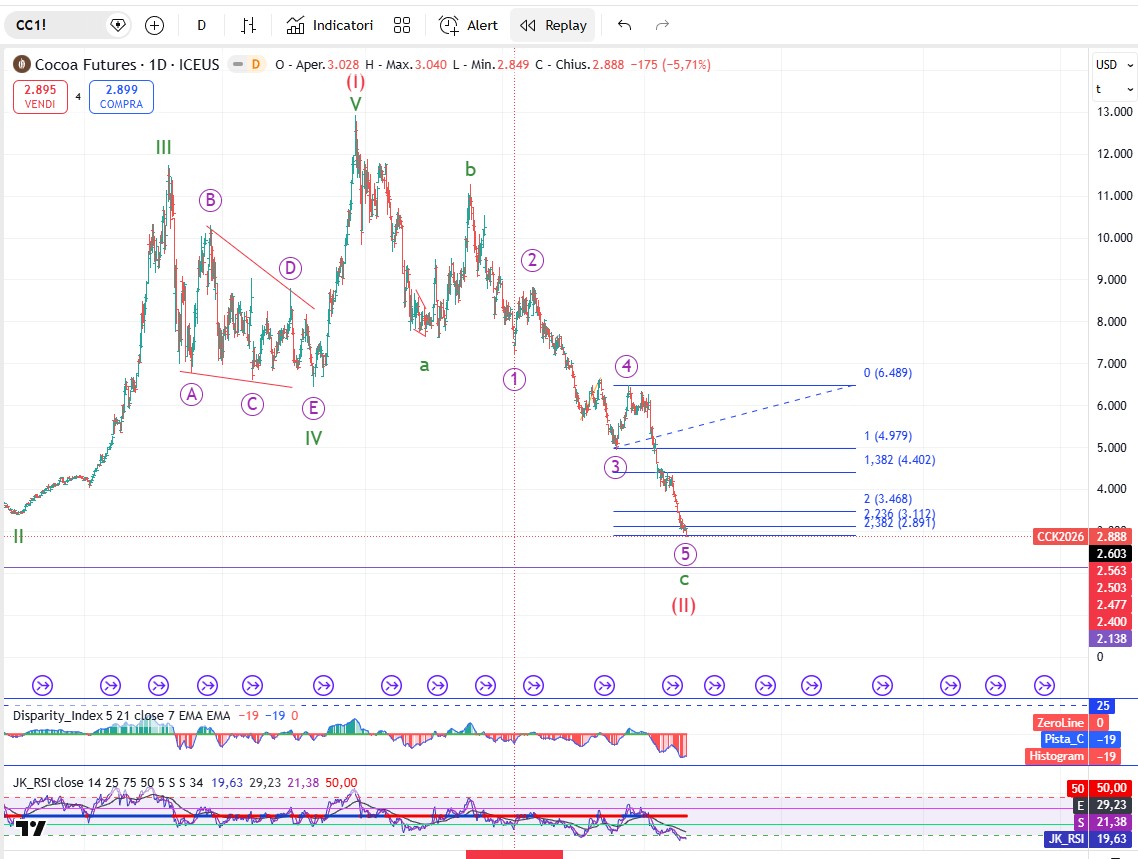
Task: Click the Cocoa Futures symbol logo icon
Action: coord(21,64)
